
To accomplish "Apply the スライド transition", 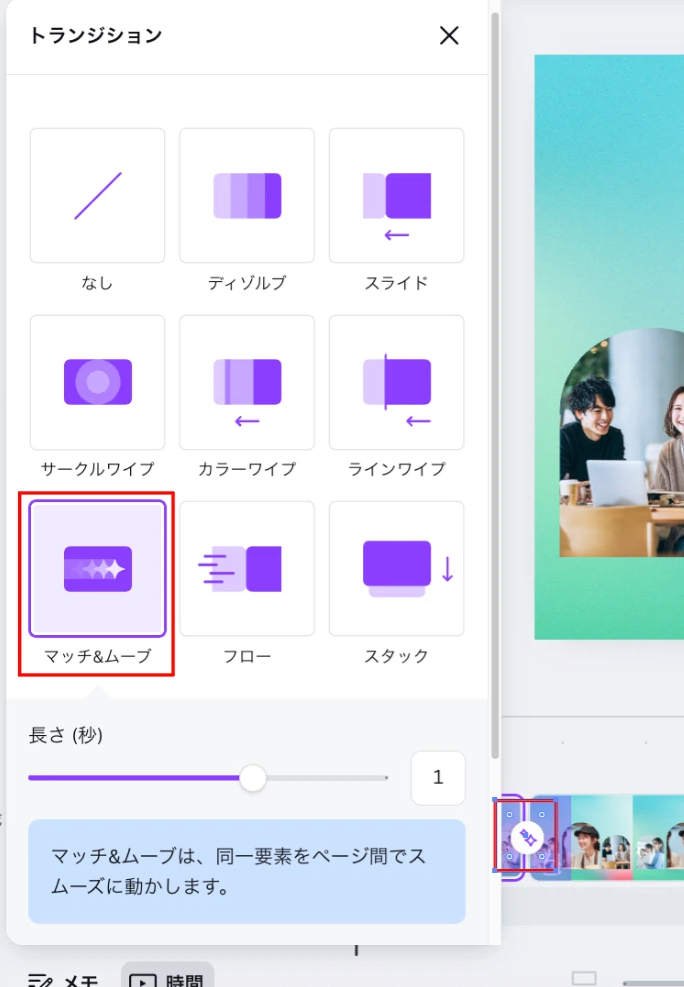I will pos(396,196).
